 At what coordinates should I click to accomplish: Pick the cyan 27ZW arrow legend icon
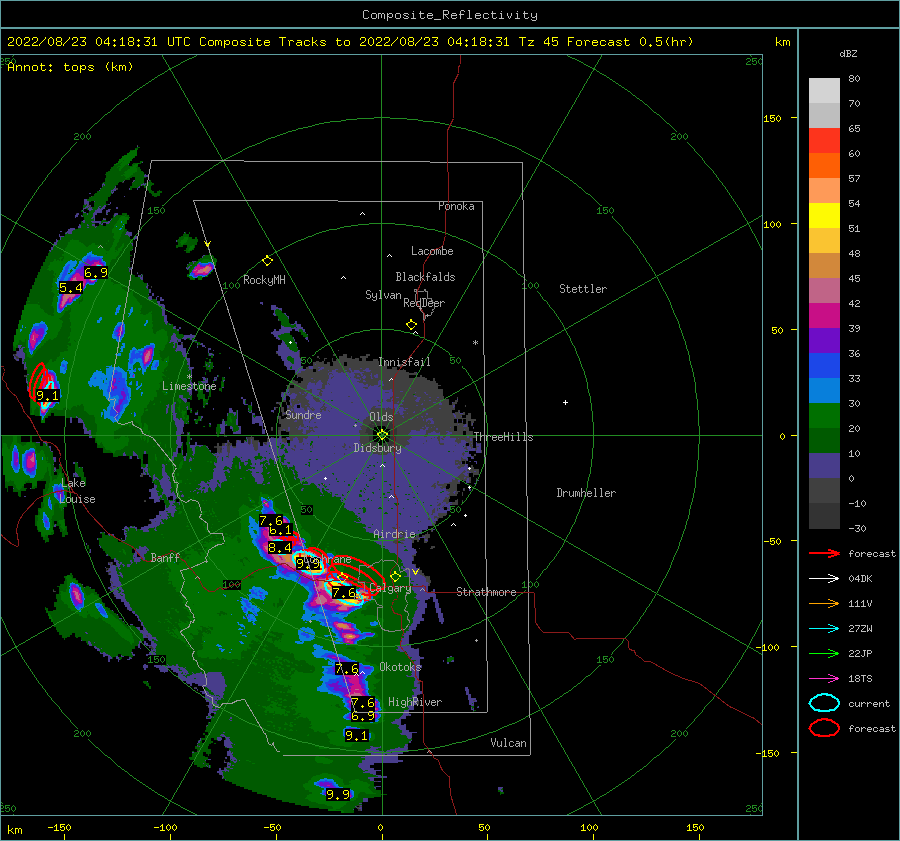(x=824, y=629)
